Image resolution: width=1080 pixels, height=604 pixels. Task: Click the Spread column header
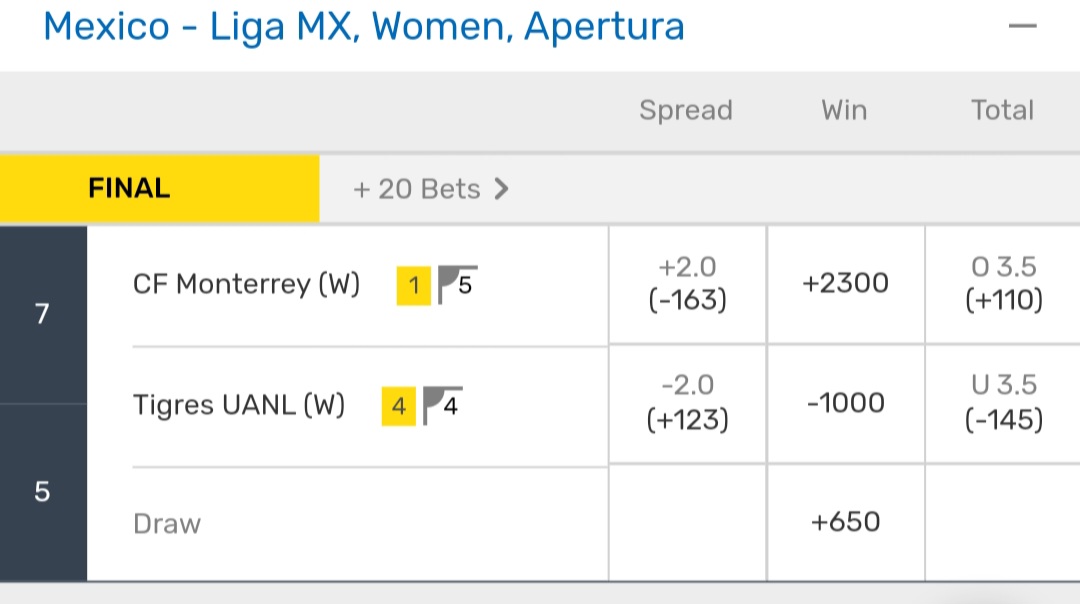click(x=686, y=110)
